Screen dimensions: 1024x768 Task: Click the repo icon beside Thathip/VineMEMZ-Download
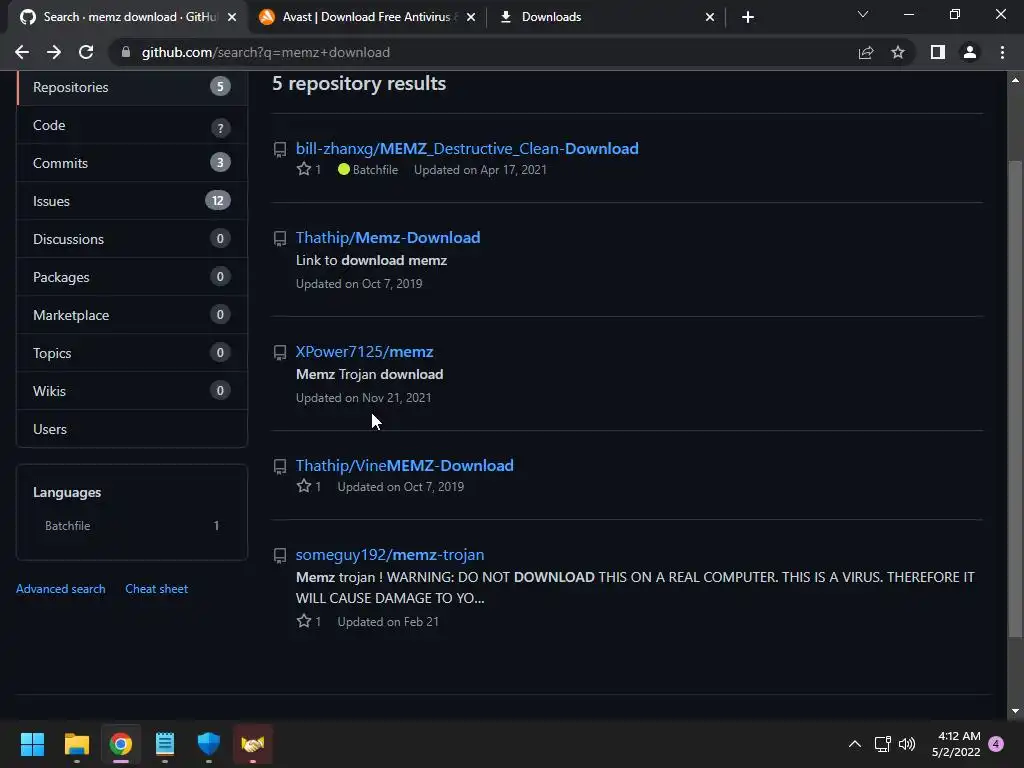tap(280, 466)
